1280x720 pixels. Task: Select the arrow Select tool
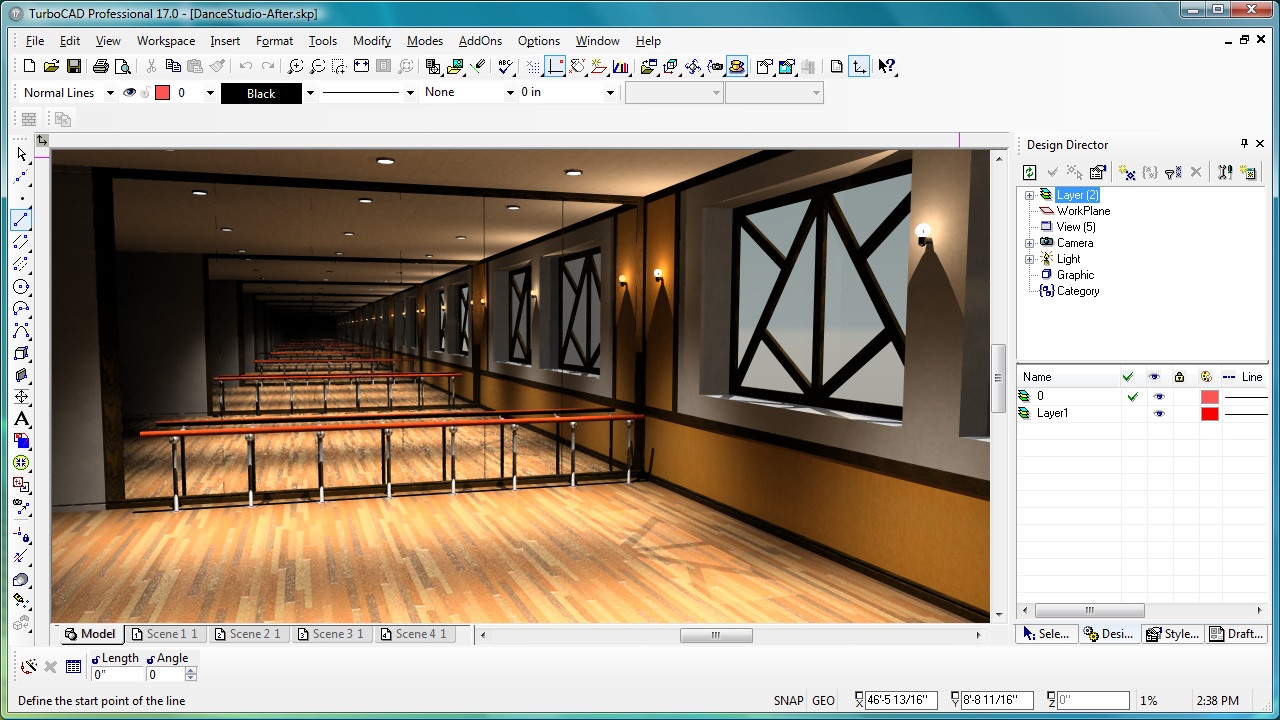click(x=22, y=154)
